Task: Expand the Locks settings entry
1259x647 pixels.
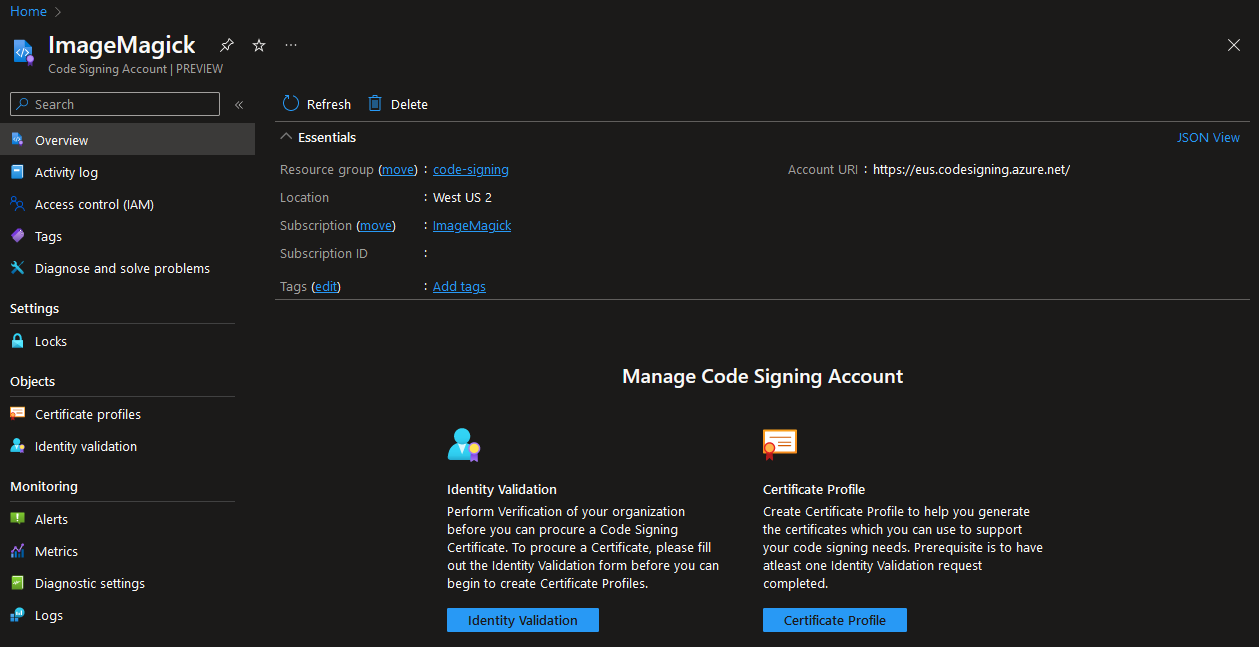Action: tap(52, 341)
